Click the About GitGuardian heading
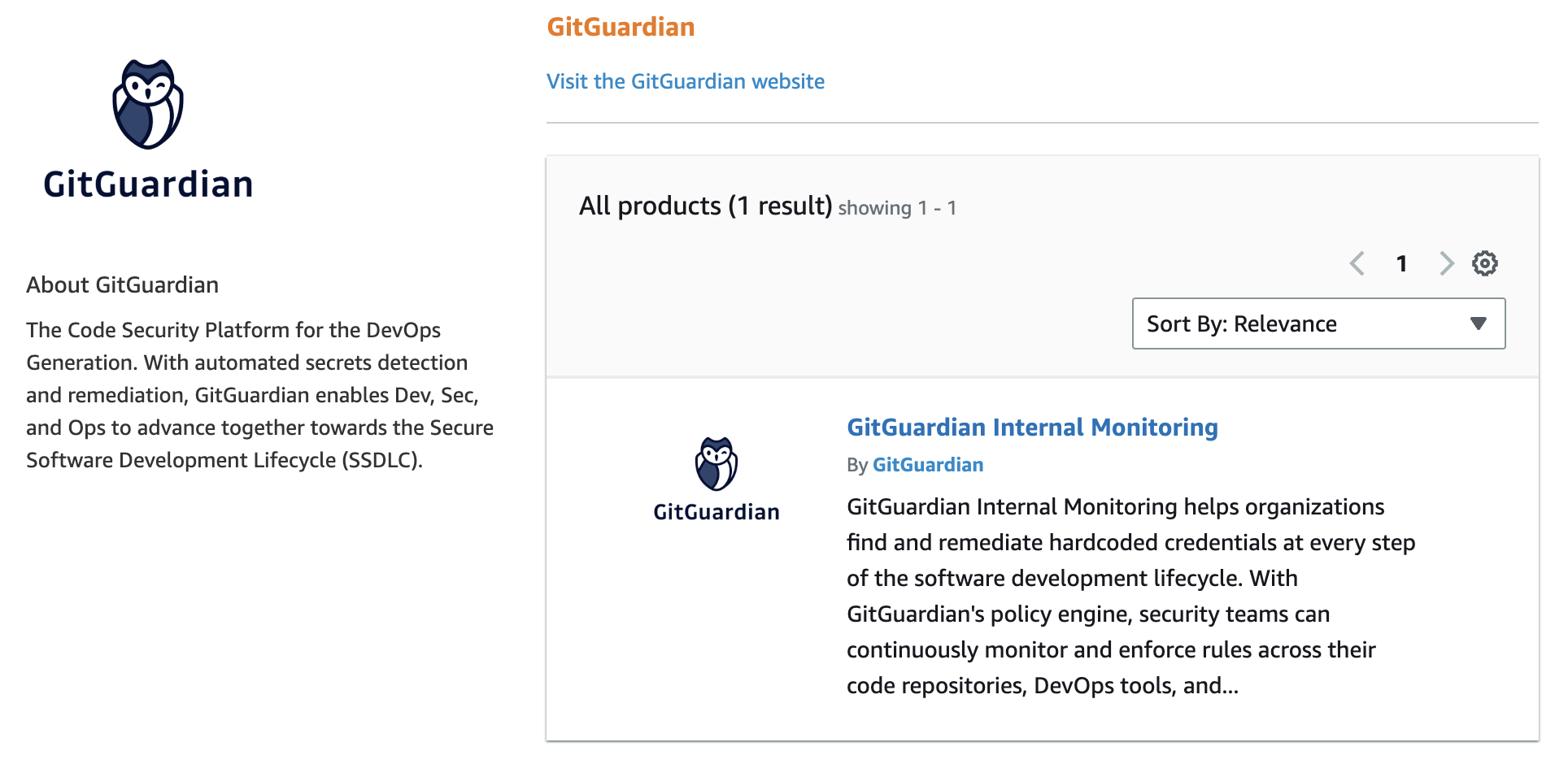Image resolution: width=1568 pixels, height=764 pixels. [x=122, y=284]
